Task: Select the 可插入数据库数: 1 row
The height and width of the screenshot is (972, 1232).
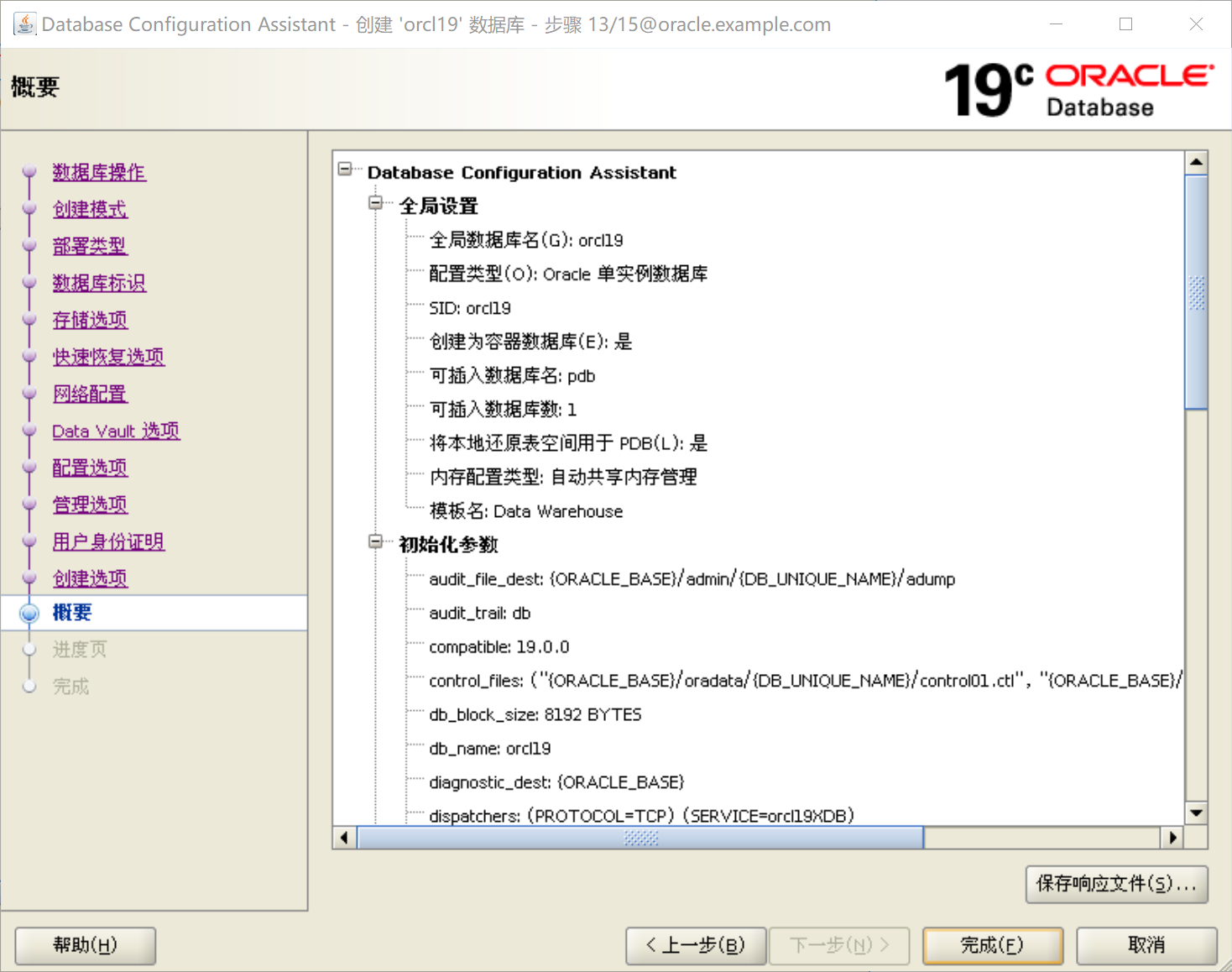Action: click(x=503, y=410)
